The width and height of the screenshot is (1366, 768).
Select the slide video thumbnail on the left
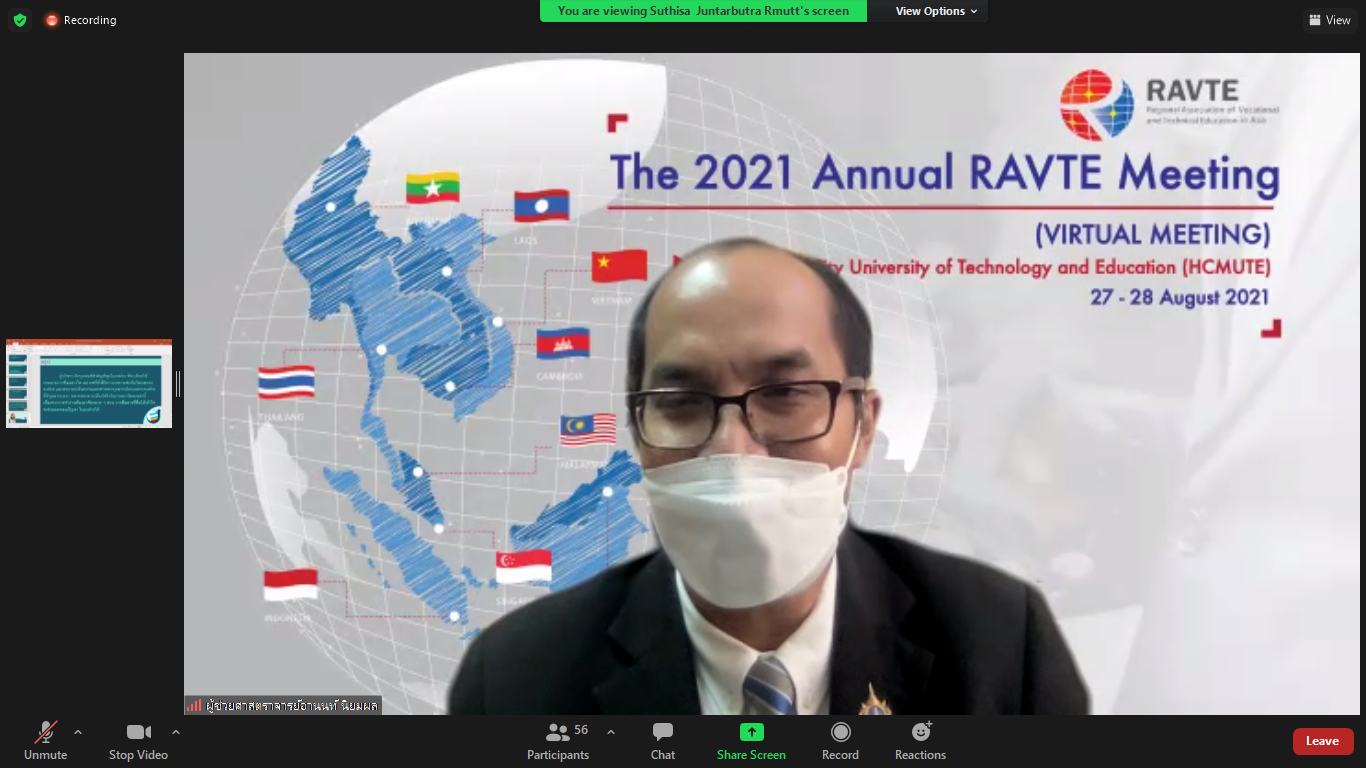click(x=89, y=384)
